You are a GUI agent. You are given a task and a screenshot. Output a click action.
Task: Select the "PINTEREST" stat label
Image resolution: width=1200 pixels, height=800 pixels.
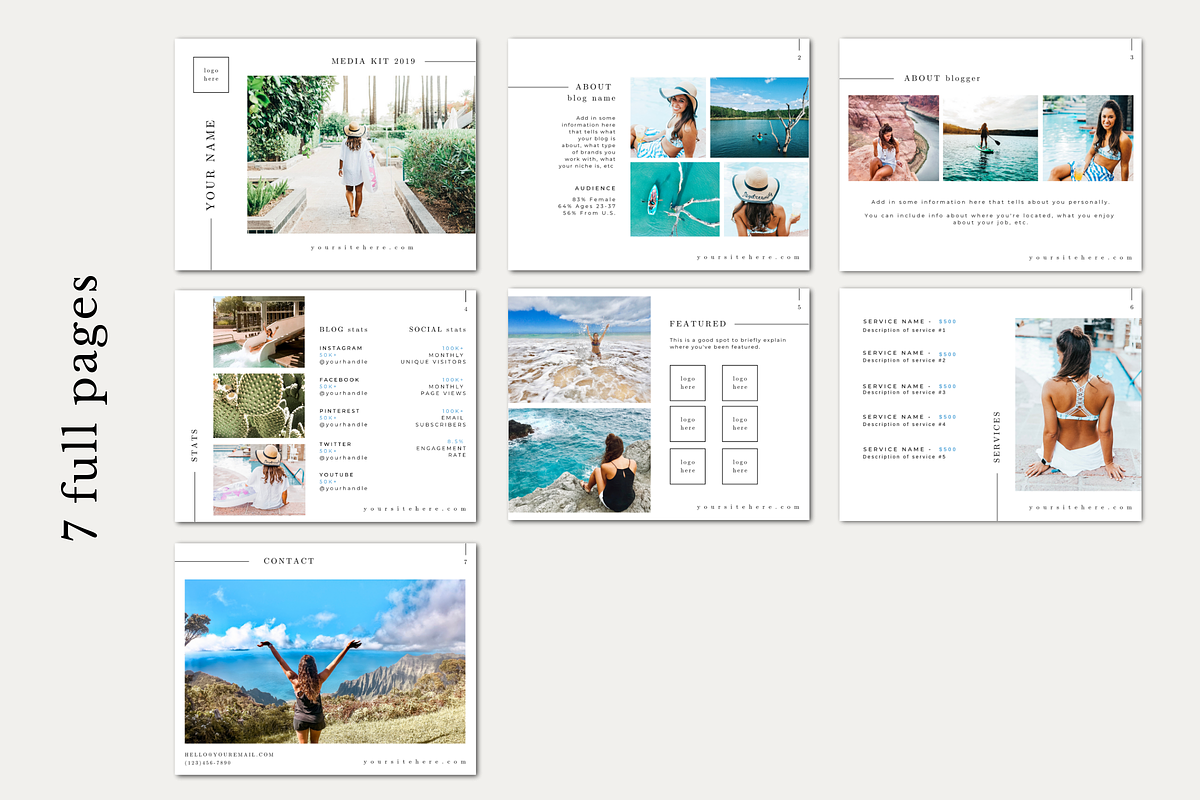[339, 411]
